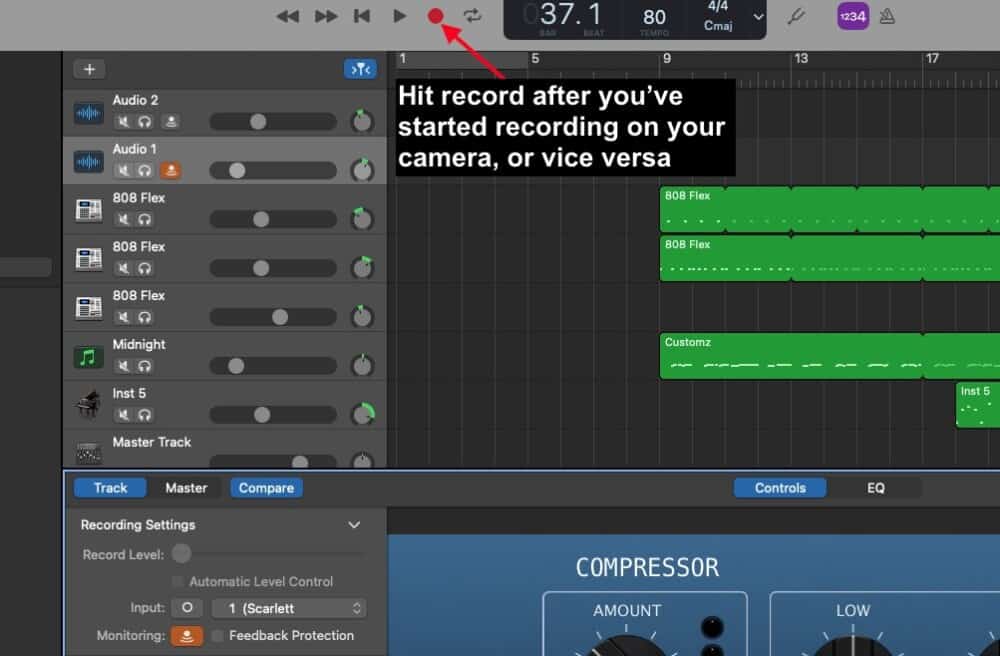Mute the Audio 2 track
The width and height of the screenshot is (1000, 656).
click(x=123, y=121)
